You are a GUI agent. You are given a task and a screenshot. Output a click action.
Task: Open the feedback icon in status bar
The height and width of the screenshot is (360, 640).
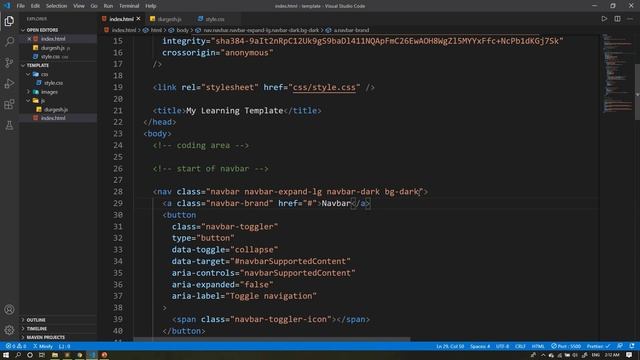click(x=620, y=346)
